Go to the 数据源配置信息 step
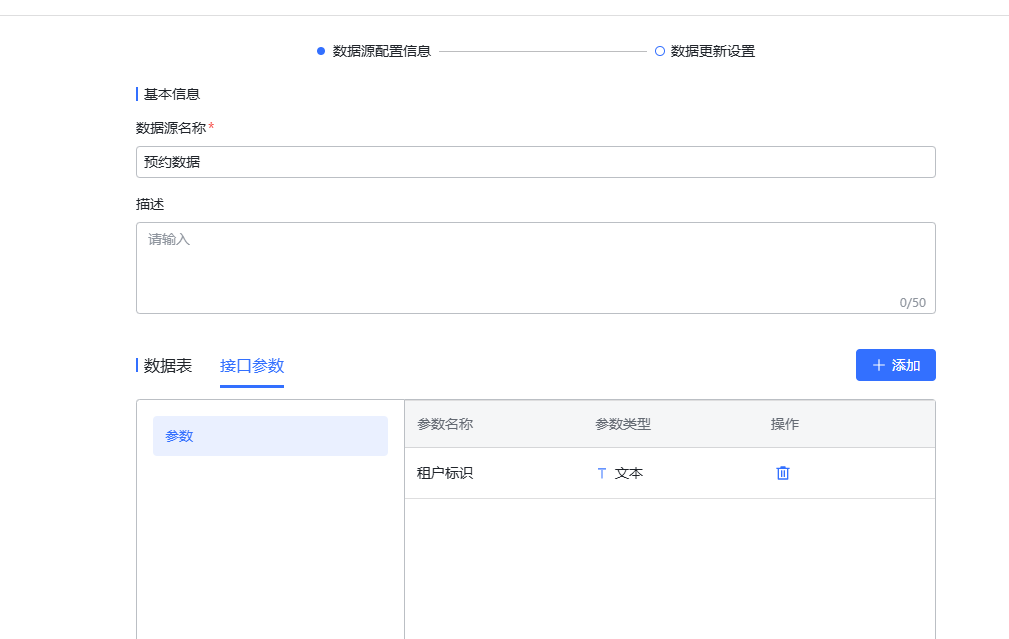 (x=374, y=51)
